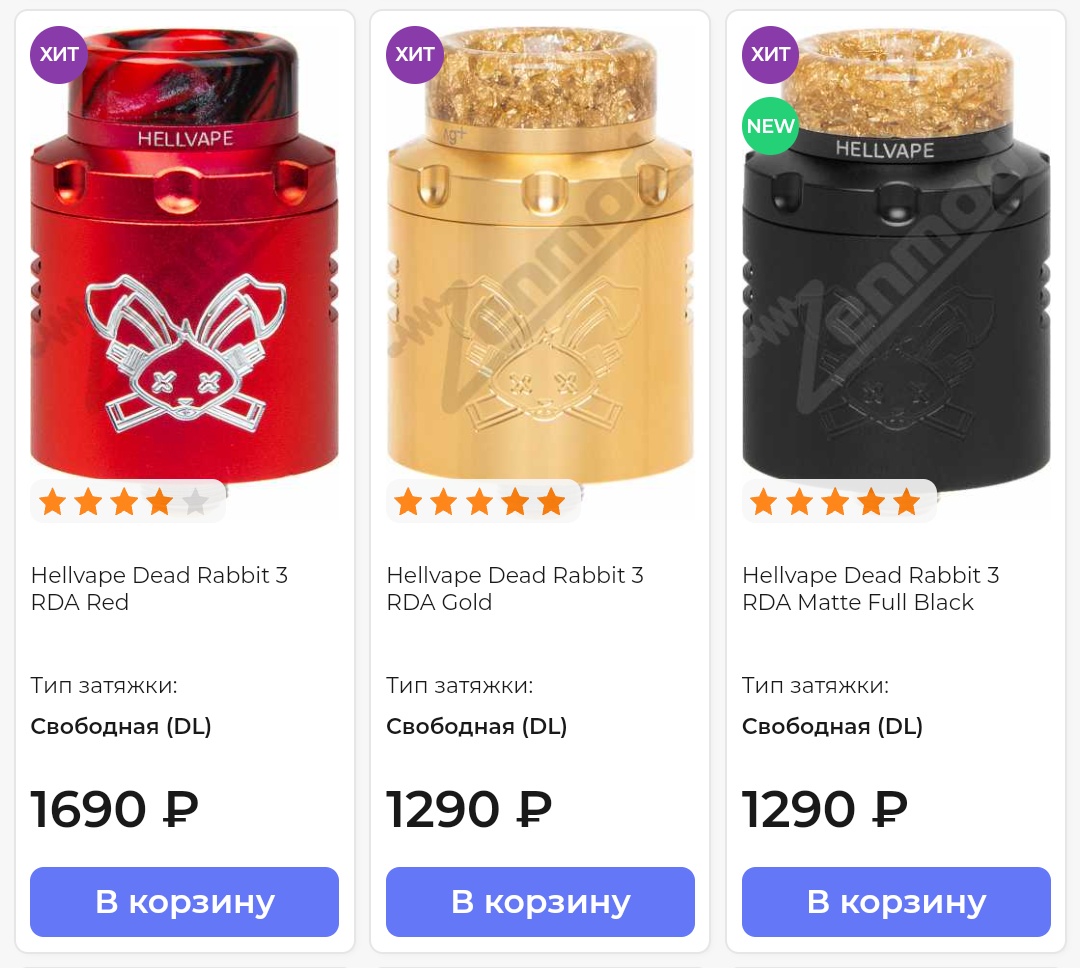
Task: Click the star rating of the Red RDA
Action: pos(124,502)
